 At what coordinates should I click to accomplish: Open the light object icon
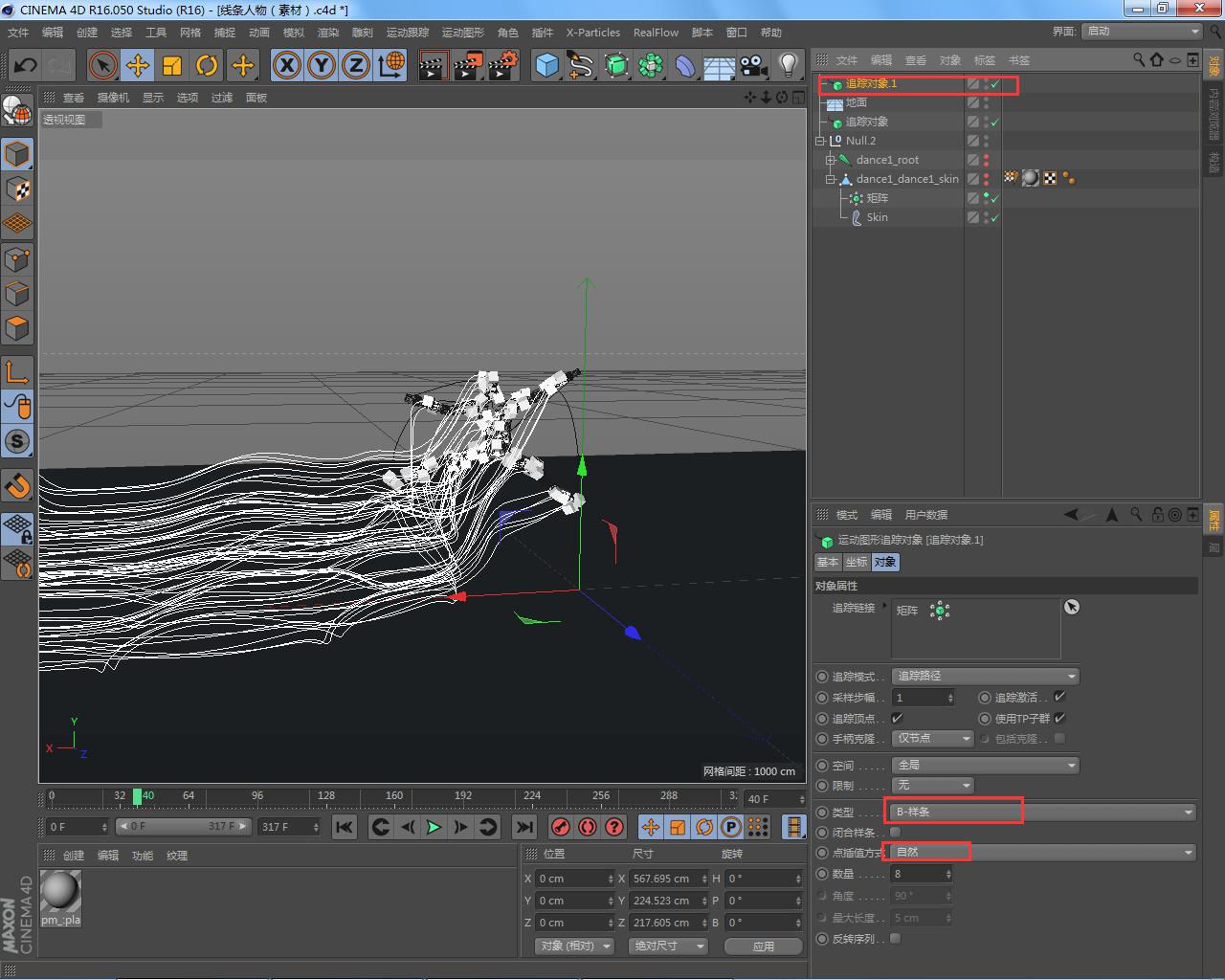tap(788, 65)
